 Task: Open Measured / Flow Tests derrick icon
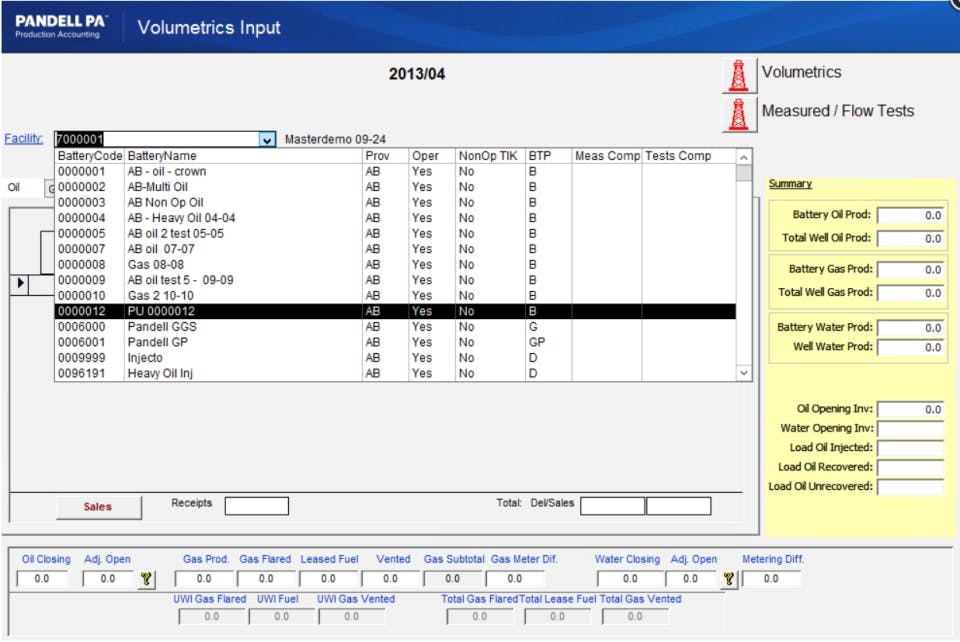739,114
